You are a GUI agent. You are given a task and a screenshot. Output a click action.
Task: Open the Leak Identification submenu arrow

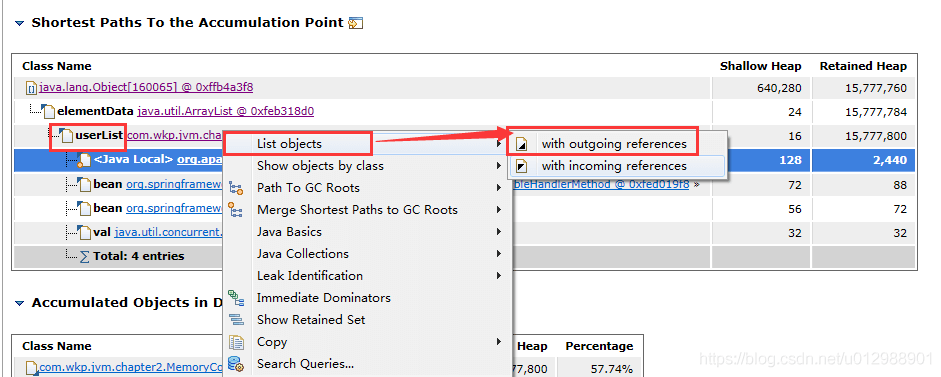coord(499,276)
